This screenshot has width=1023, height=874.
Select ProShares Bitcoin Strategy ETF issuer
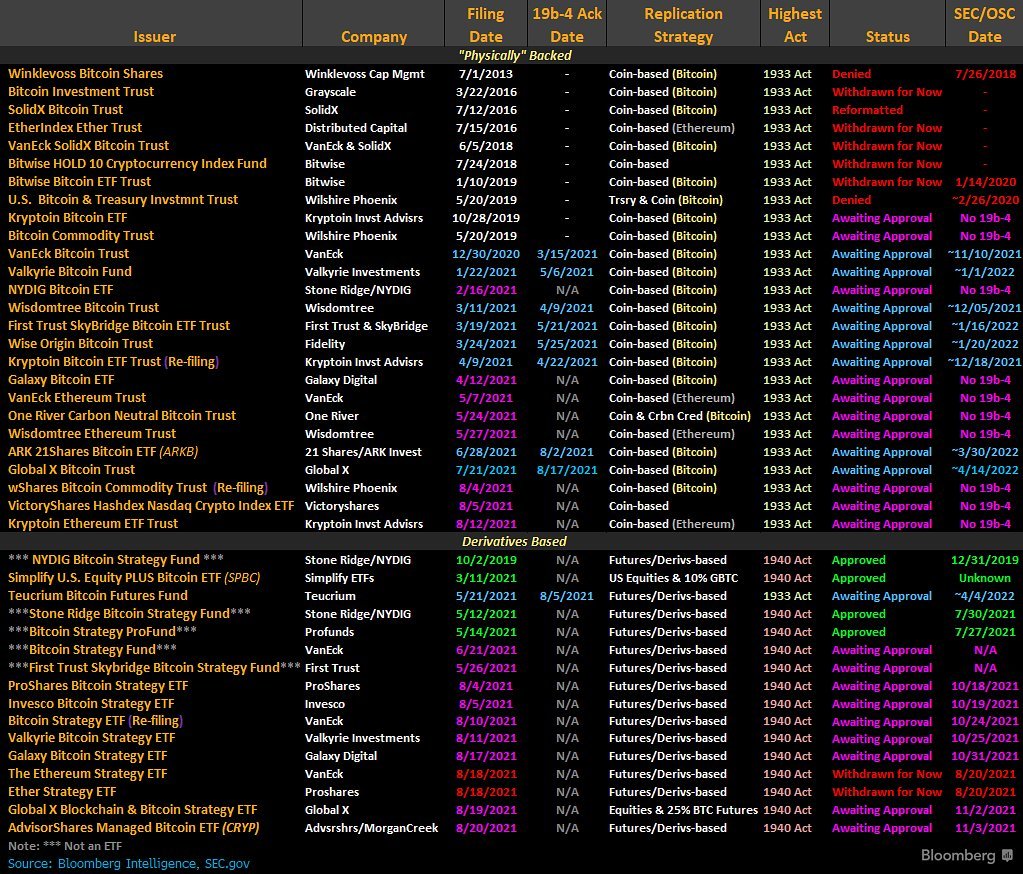(98, 686)
